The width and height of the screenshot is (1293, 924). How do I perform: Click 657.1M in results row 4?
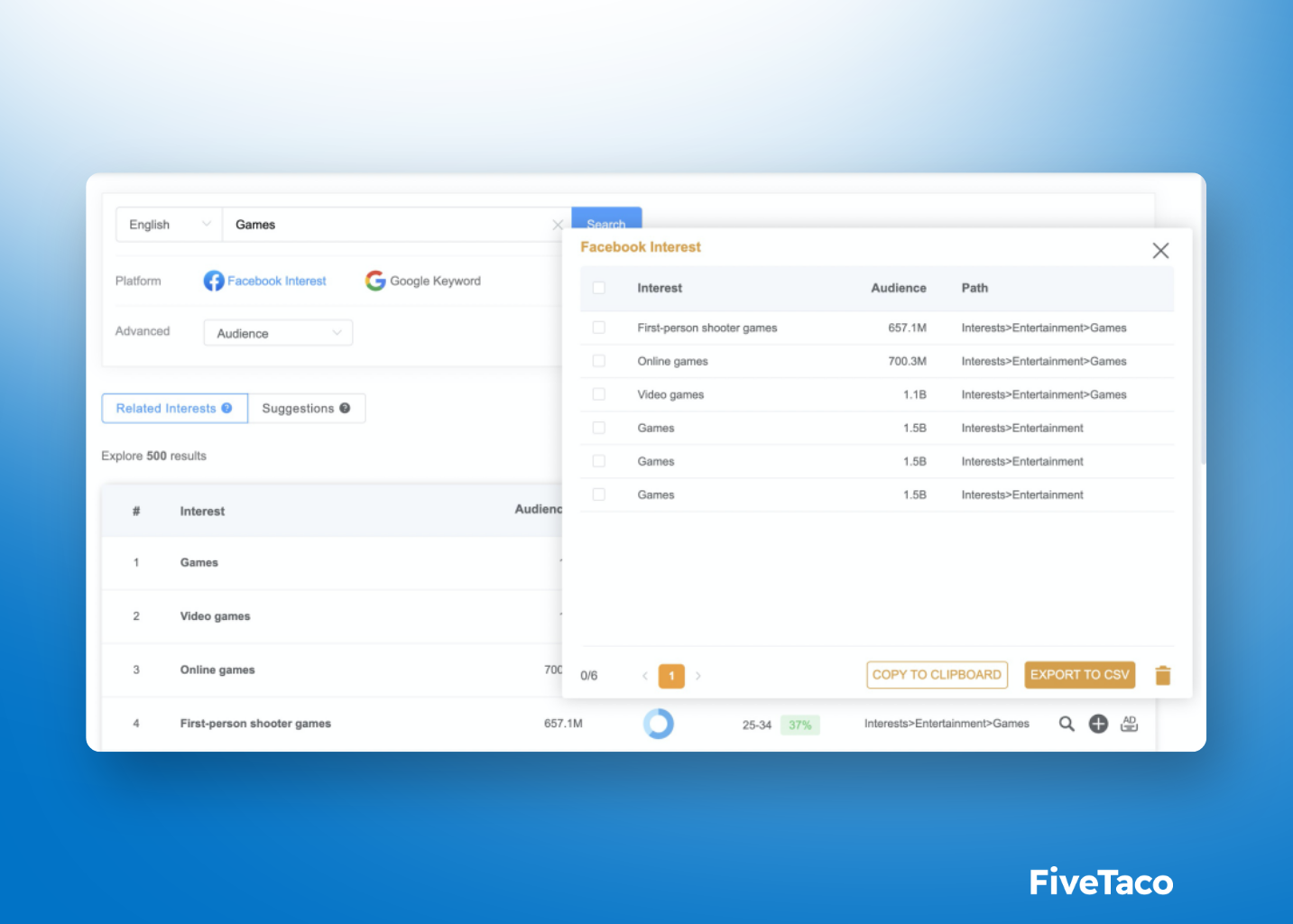[563, 724]
